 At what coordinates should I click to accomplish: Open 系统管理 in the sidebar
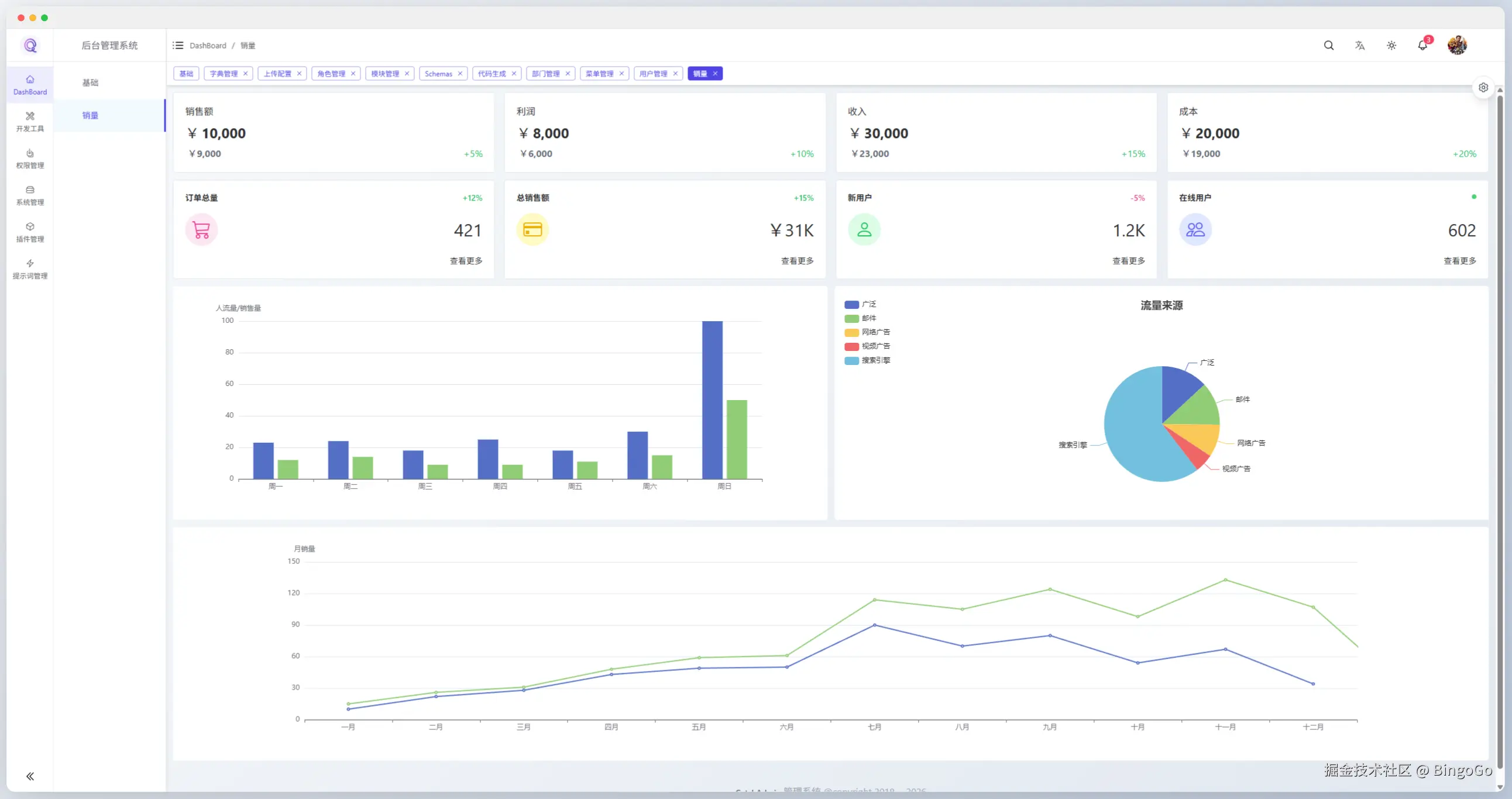30,195
